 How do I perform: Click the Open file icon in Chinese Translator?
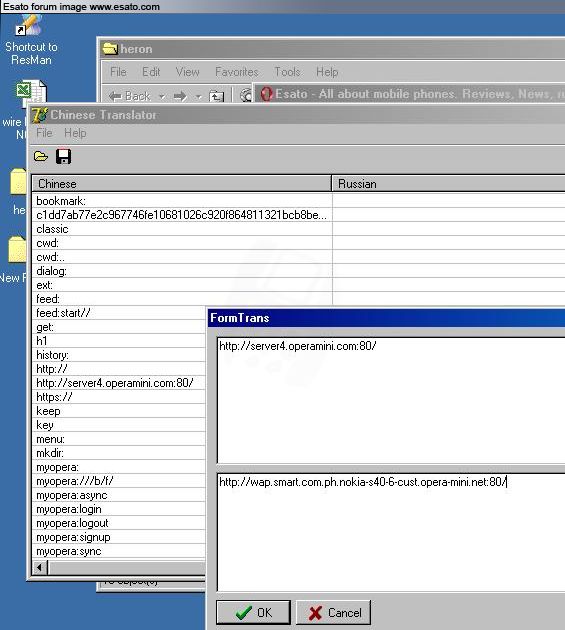(41, 156)
